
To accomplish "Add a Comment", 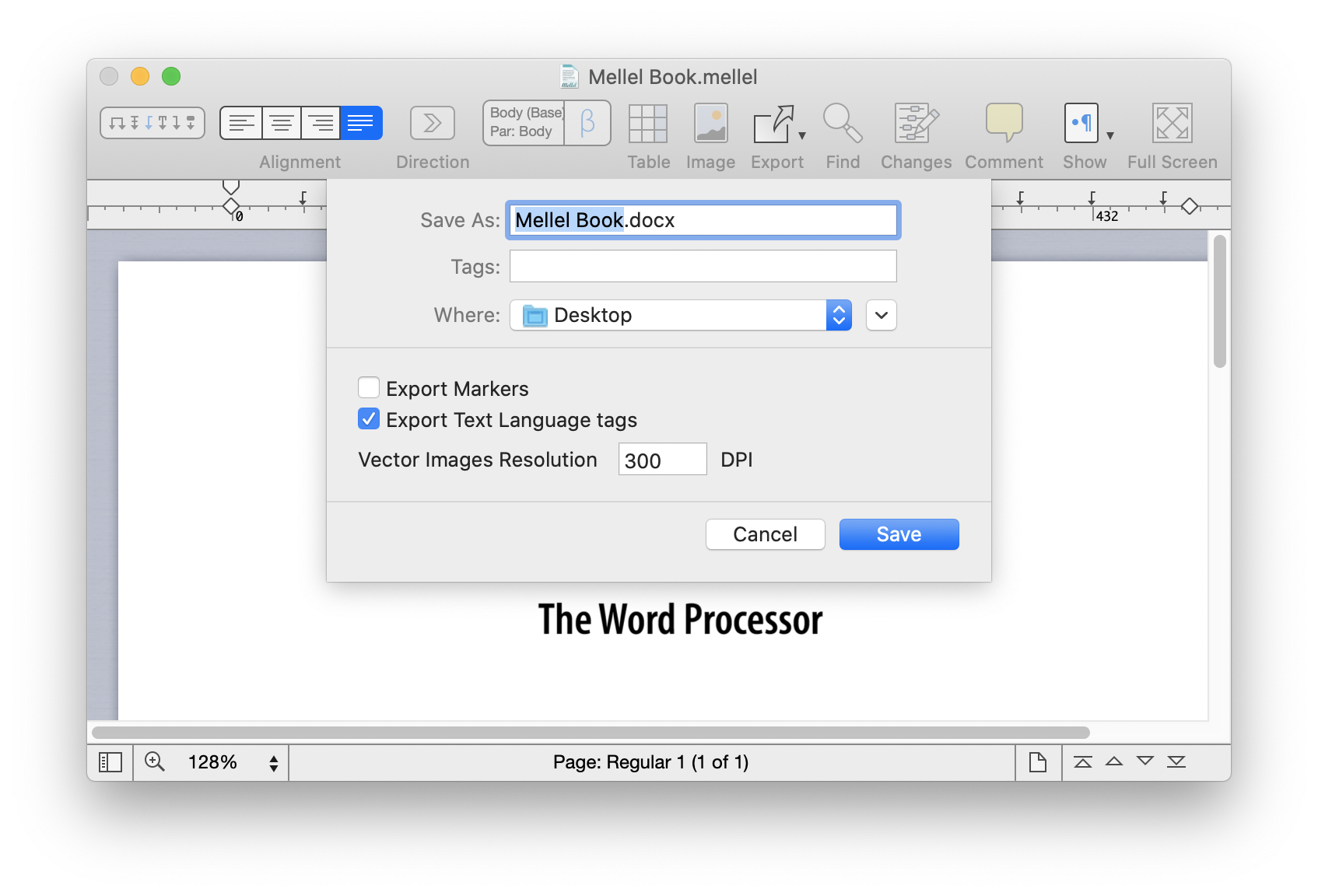I will (1004, 124).
